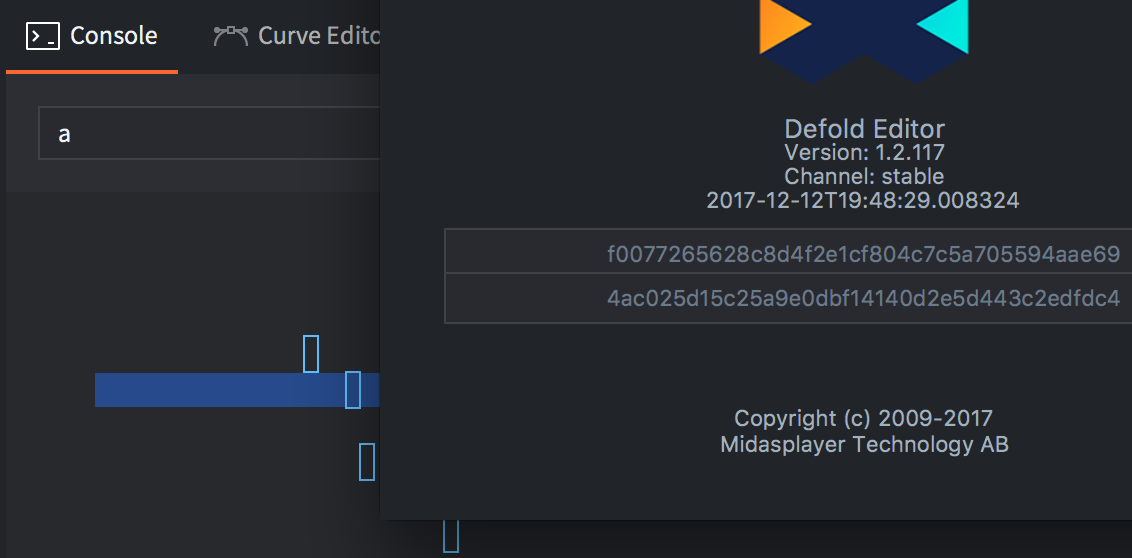Select the hash starting with f0077265
1132x558 pixels.
(x=863, y=254)
